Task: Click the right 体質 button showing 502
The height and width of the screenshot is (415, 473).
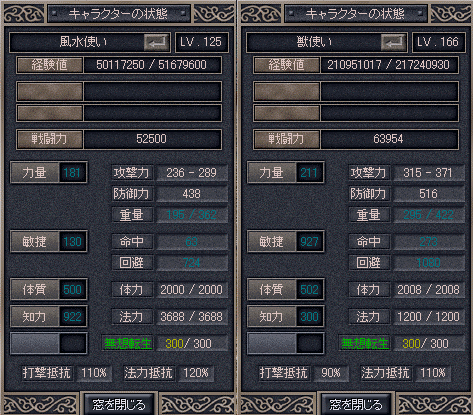Action: 272,289
